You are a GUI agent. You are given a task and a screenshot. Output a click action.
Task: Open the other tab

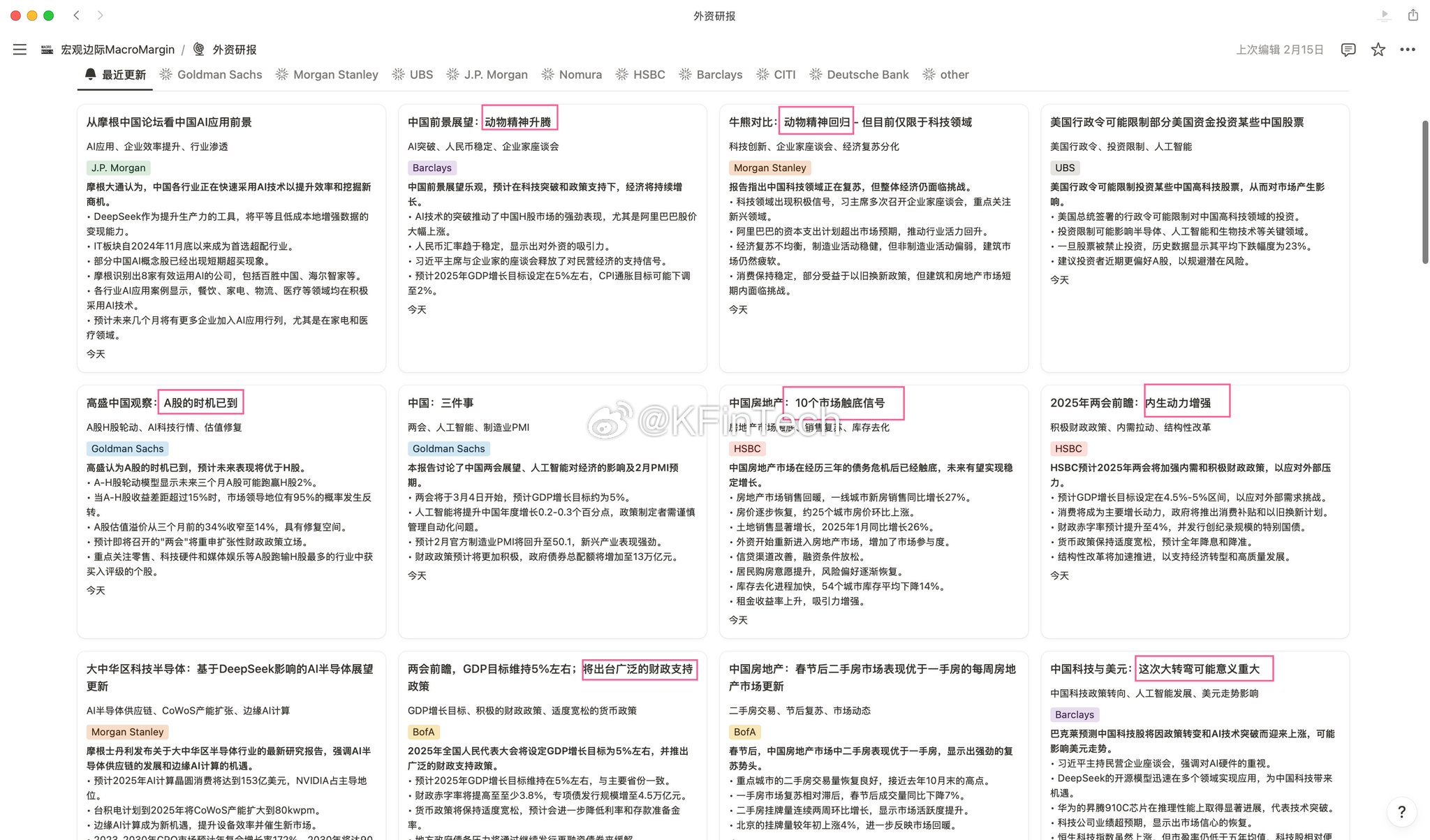[x=946, y=75]
